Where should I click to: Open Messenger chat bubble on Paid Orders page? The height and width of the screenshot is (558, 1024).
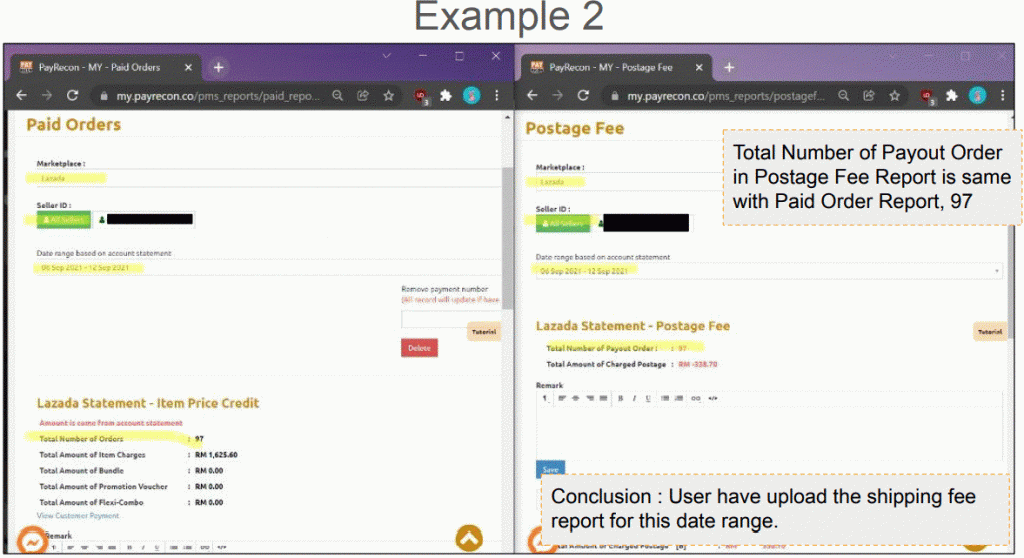pos(32,541)
